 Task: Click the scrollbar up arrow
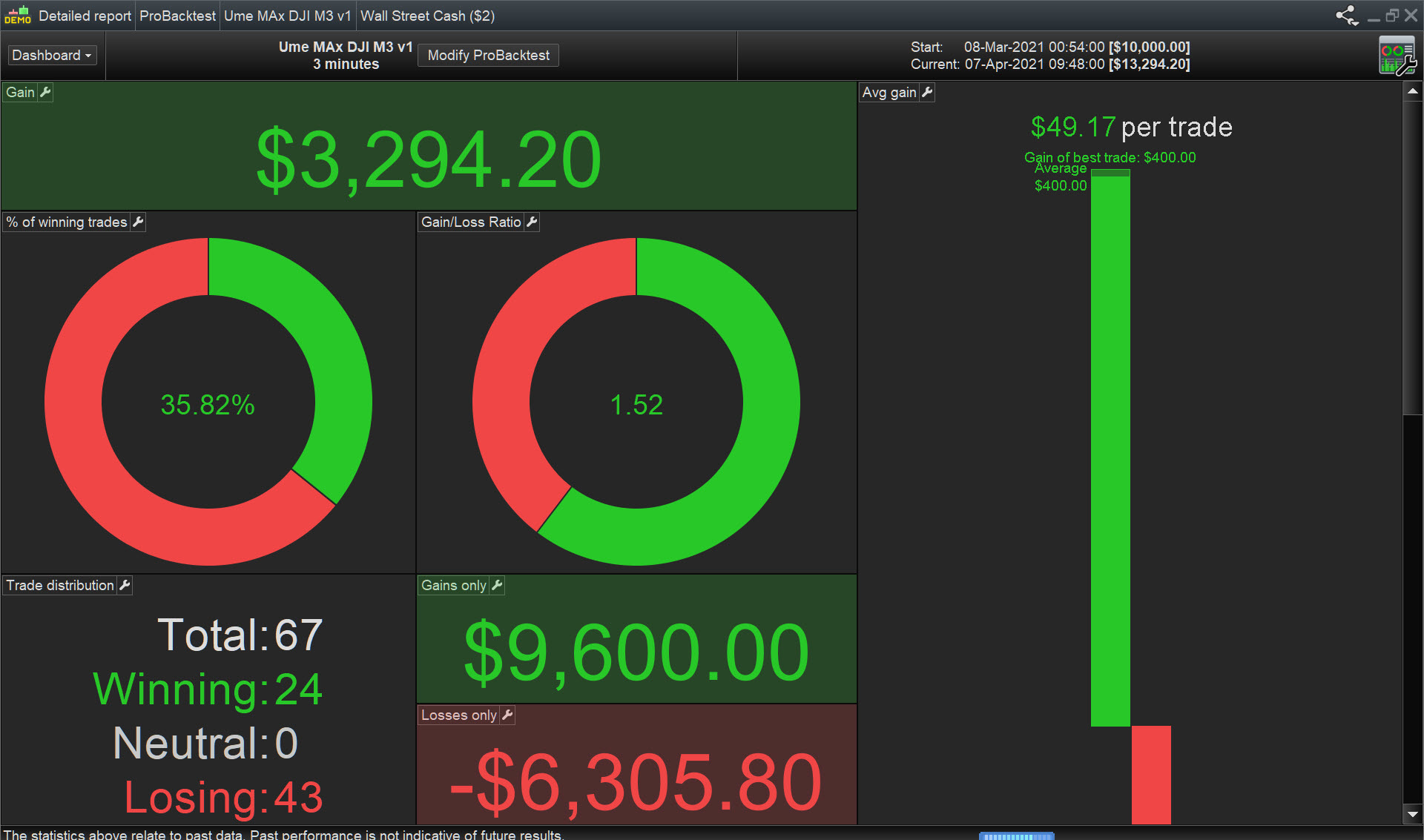tap(1413, 92)
